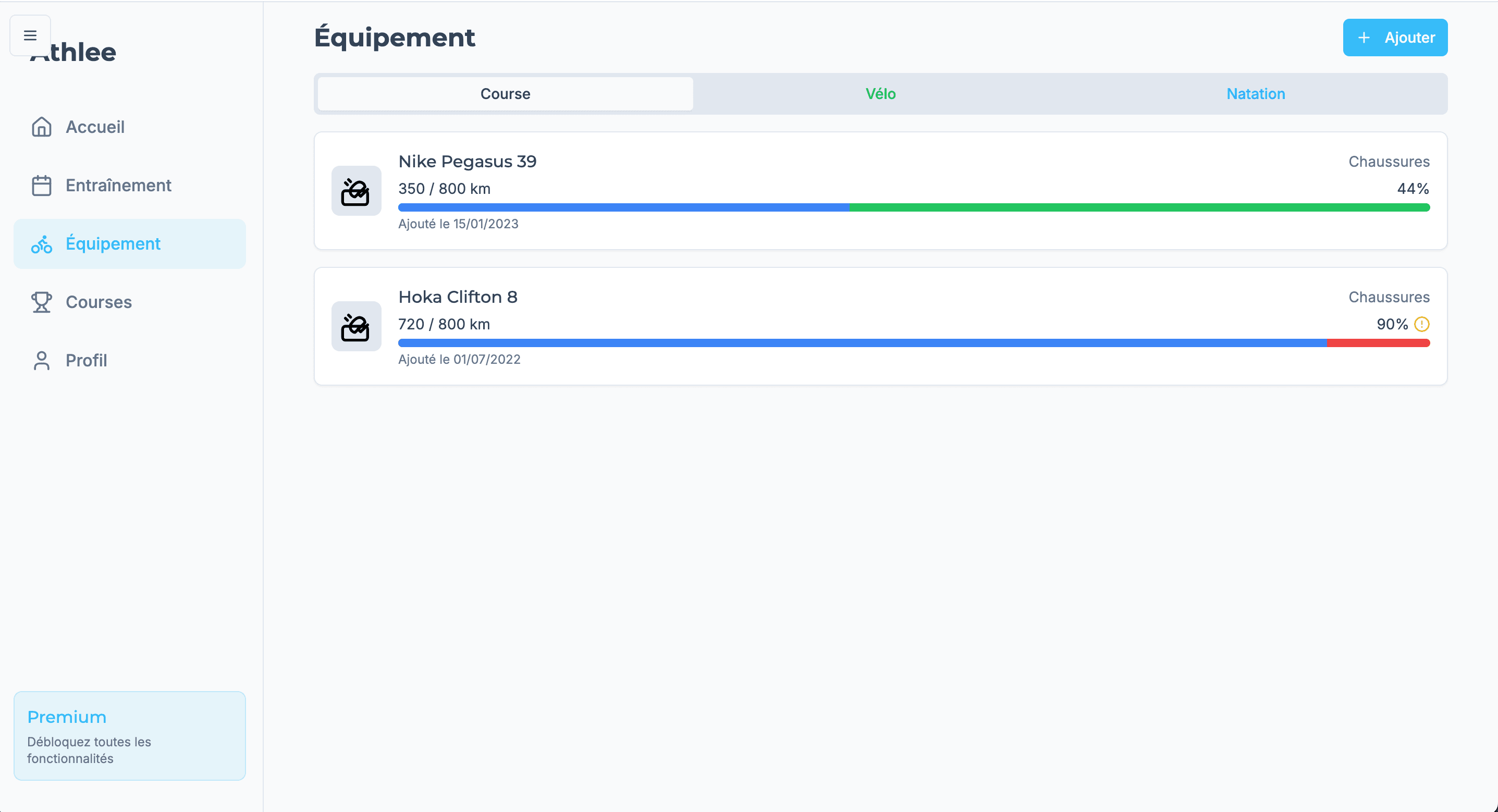The width and height of the screenshot is (1498, 812).
Task: Click the Équipement bicycle icon in sidebar
Action: [x=41, y=244]
